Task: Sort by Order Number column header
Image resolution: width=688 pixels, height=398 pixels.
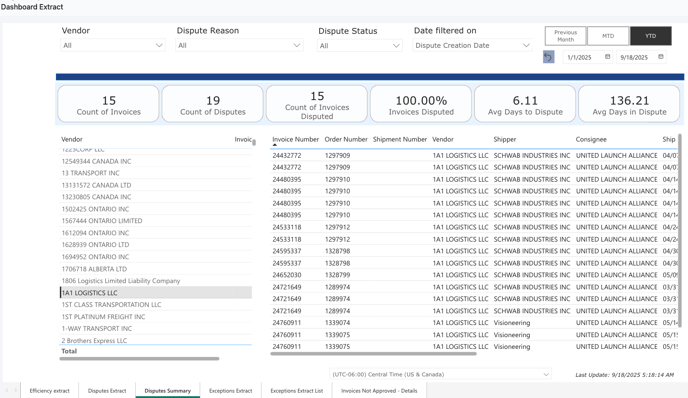Action: (346, 139)
